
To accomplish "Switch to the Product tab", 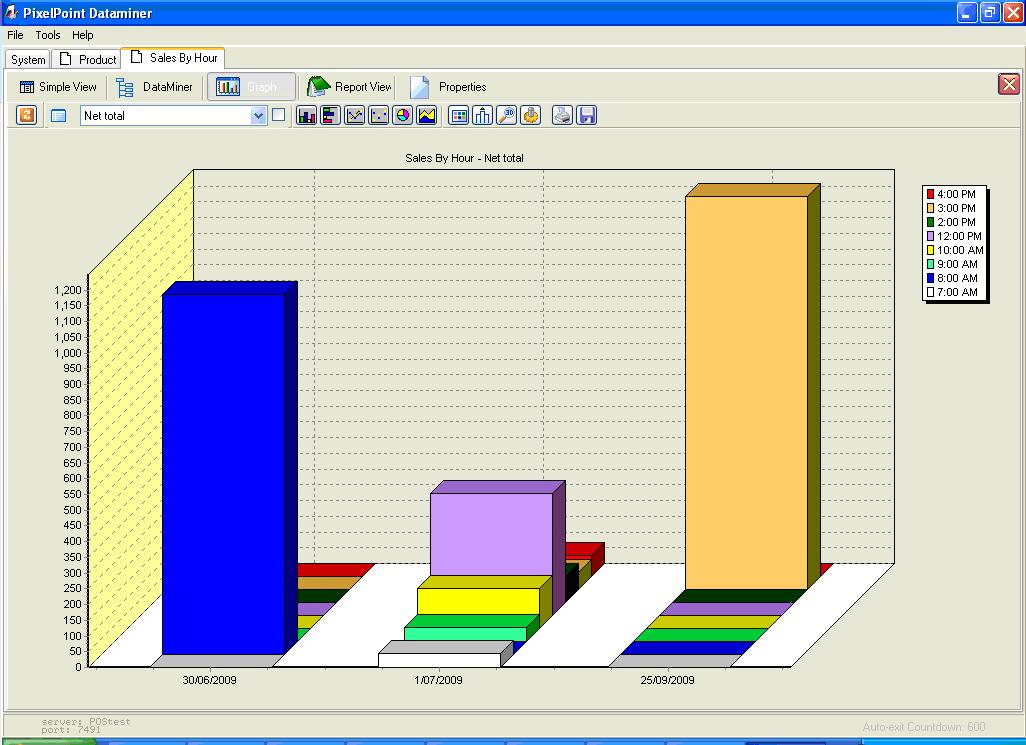I will pos(87,59).
